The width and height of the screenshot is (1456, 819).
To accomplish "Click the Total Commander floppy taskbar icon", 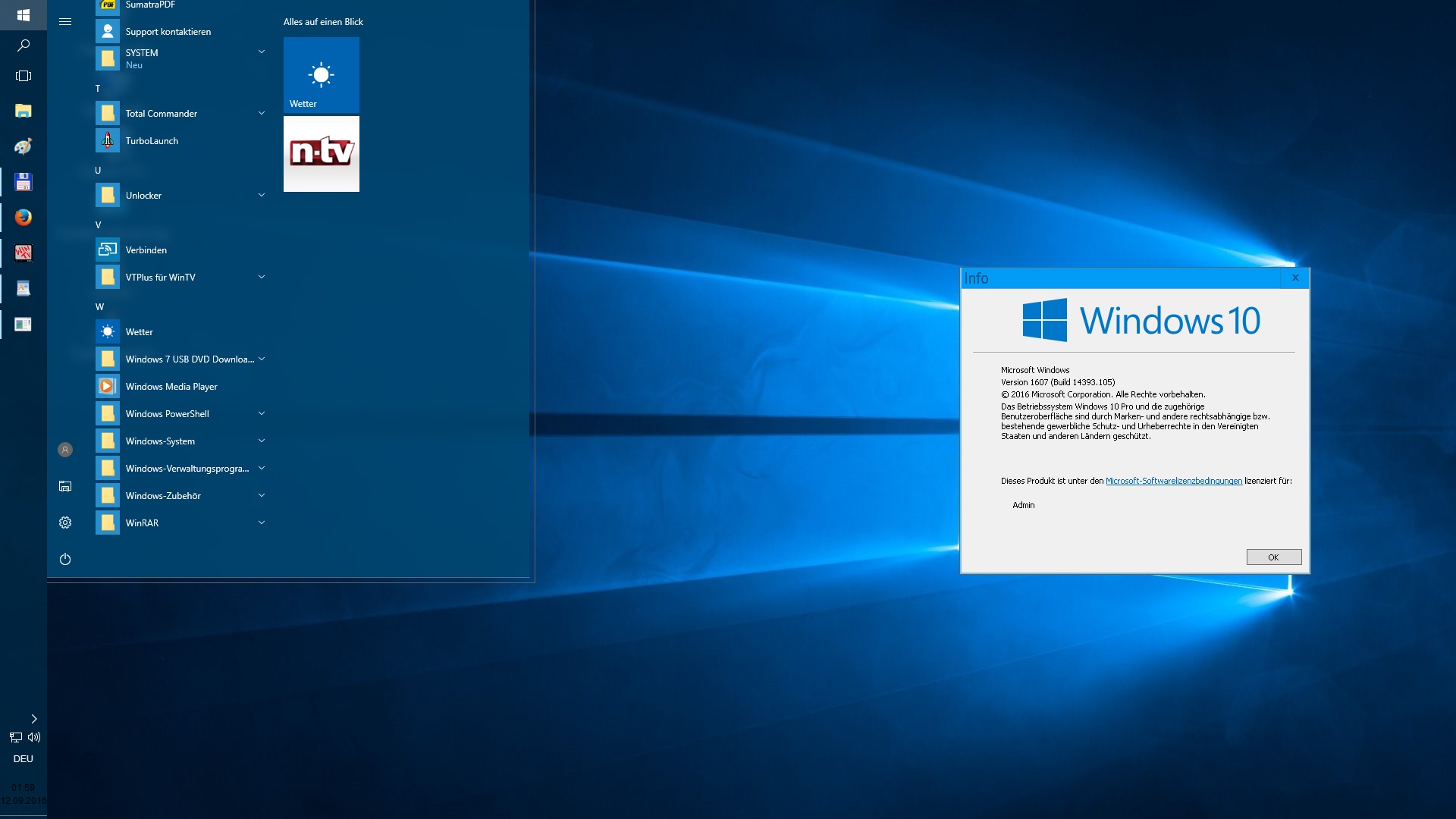I will [23, 182].
